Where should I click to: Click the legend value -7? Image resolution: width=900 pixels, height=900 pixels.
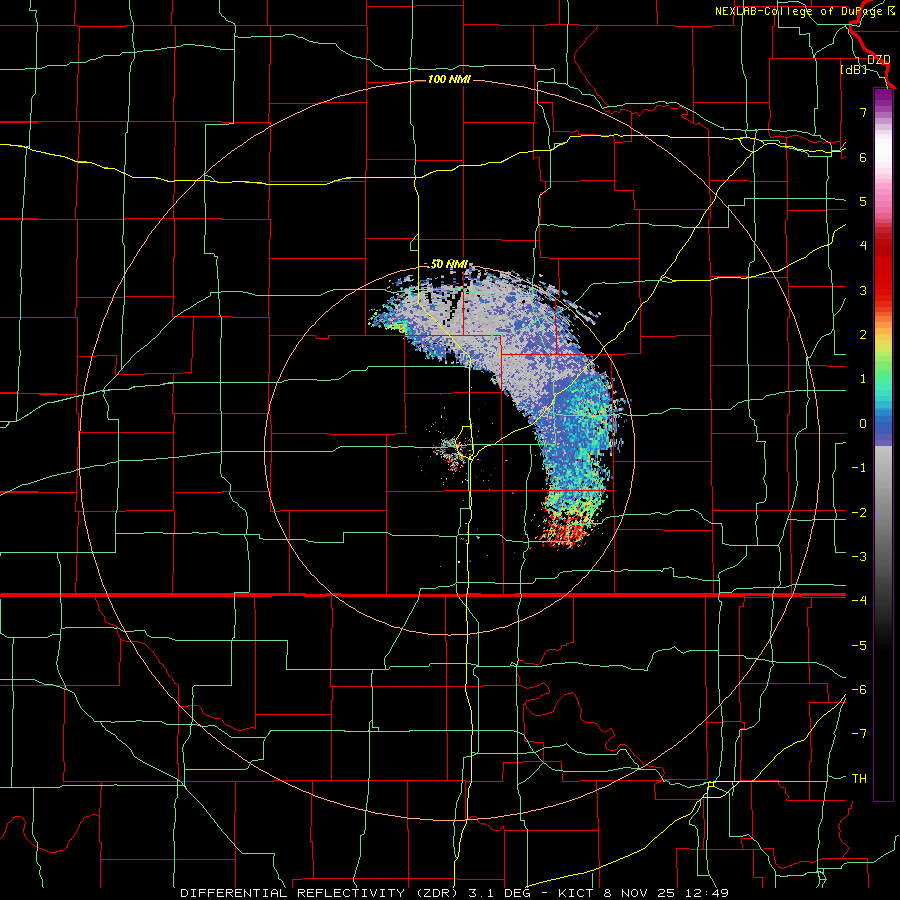859,734
